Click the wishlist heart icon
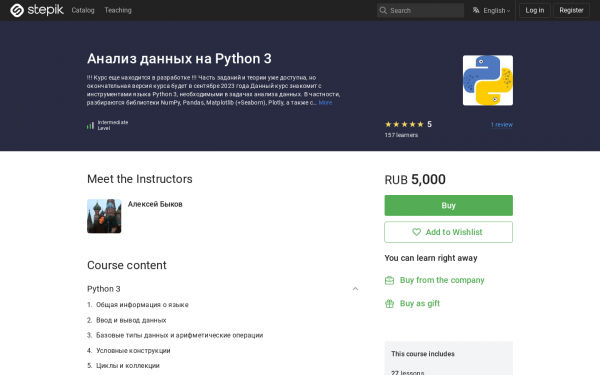The height and width of the screenshot is (375, 600). pos(416,232)
